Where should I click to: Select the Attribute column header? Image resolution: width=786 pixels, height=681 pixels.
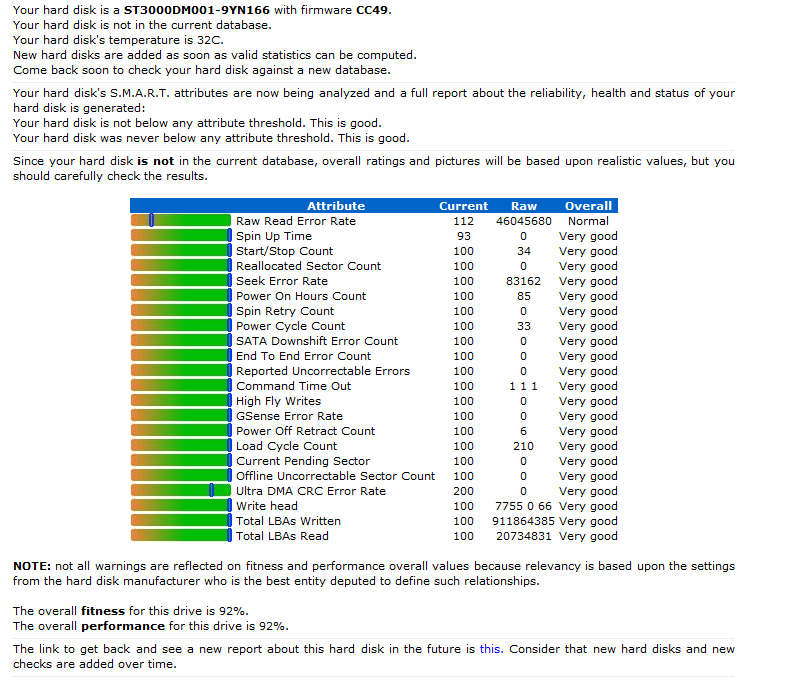(x=336, y=206)
